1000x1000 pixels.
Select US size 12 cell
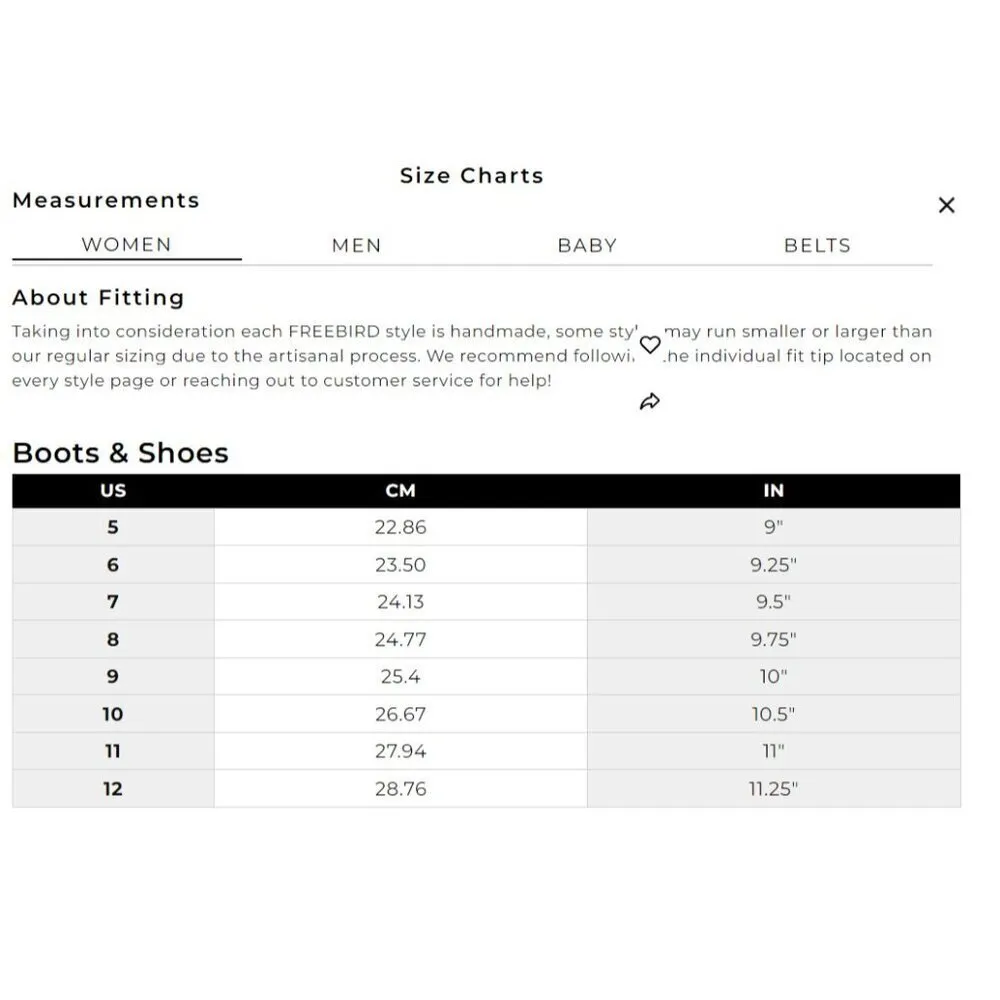tap(113, 789)
